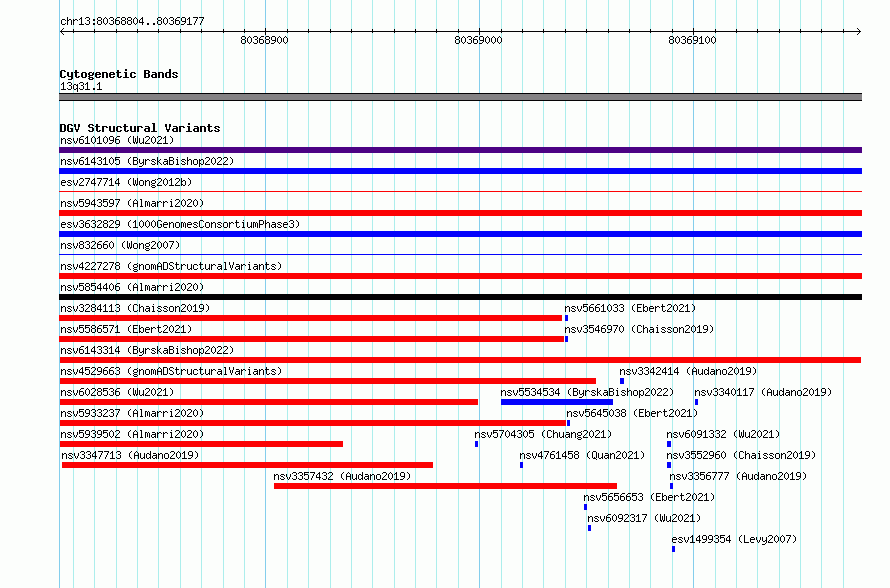The height and width of the screenshot is (588, 890).
Task: Click the DGV Structural Variants track title
Action: point(140,128)
